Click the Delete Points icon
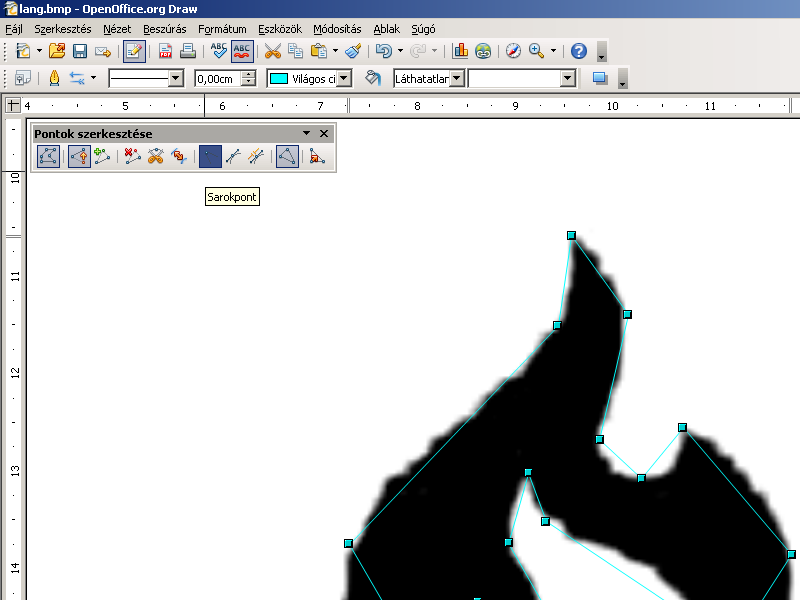The width and height of the screenshot is (800, 600). coord(132,156)
